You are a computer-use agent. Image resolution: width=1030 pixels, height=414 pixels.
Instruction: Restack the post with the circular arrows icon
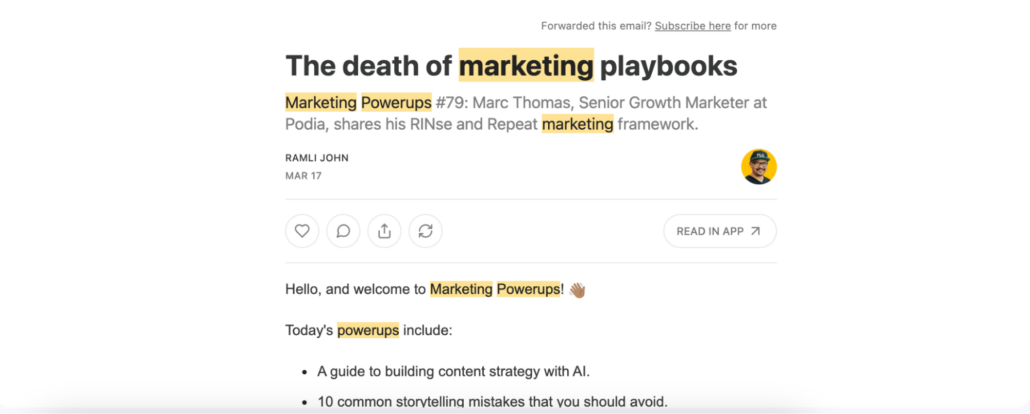click(425, 231)
